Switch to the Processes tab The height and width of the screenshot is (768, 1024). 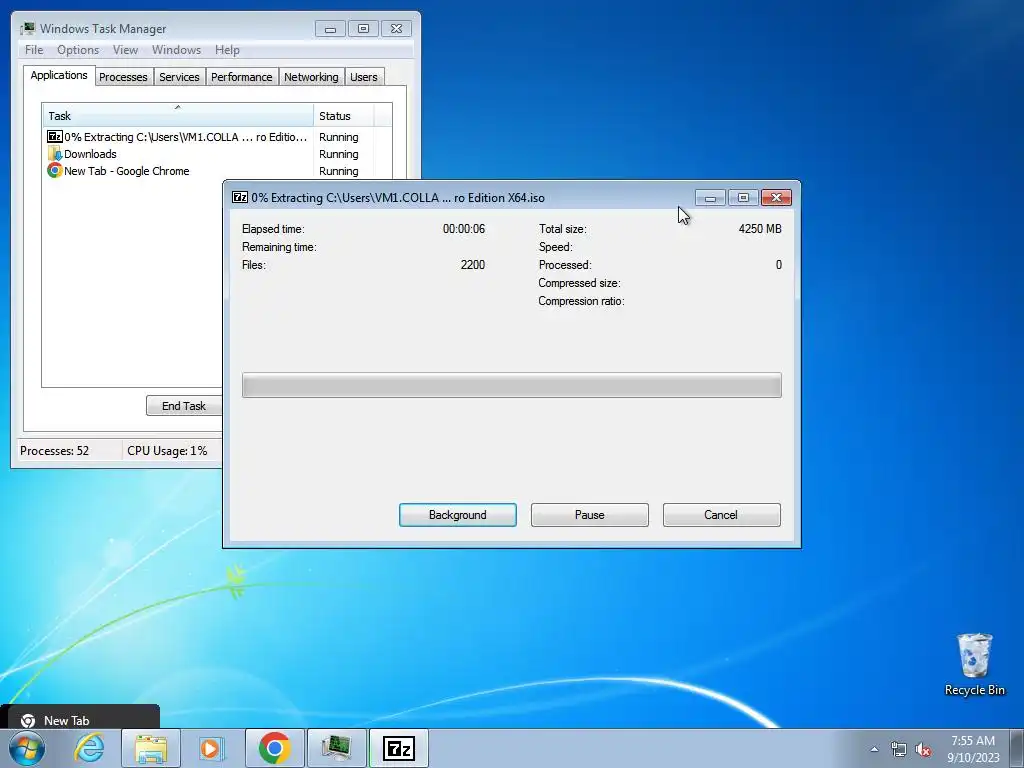pos(123,77)
